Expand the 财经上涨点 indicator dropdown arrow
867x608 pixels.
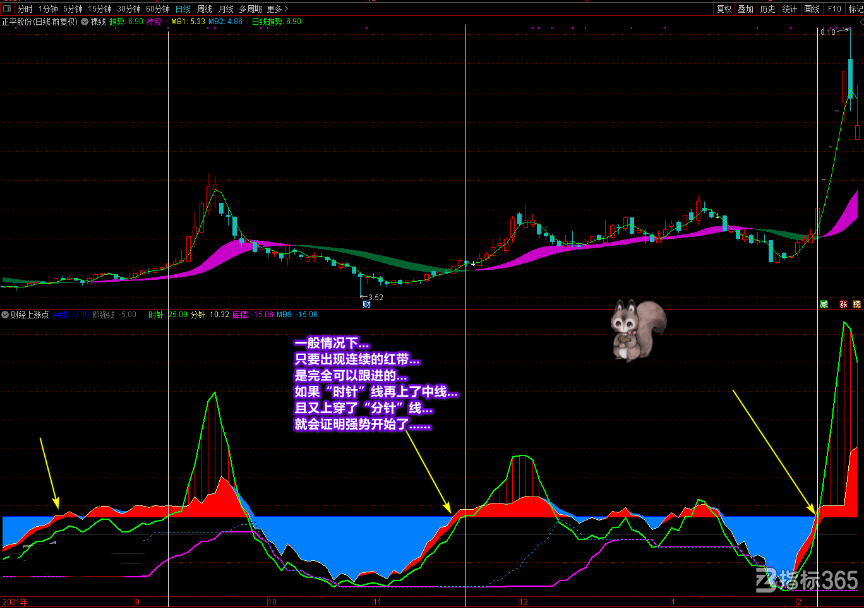(x=5, y=315)
